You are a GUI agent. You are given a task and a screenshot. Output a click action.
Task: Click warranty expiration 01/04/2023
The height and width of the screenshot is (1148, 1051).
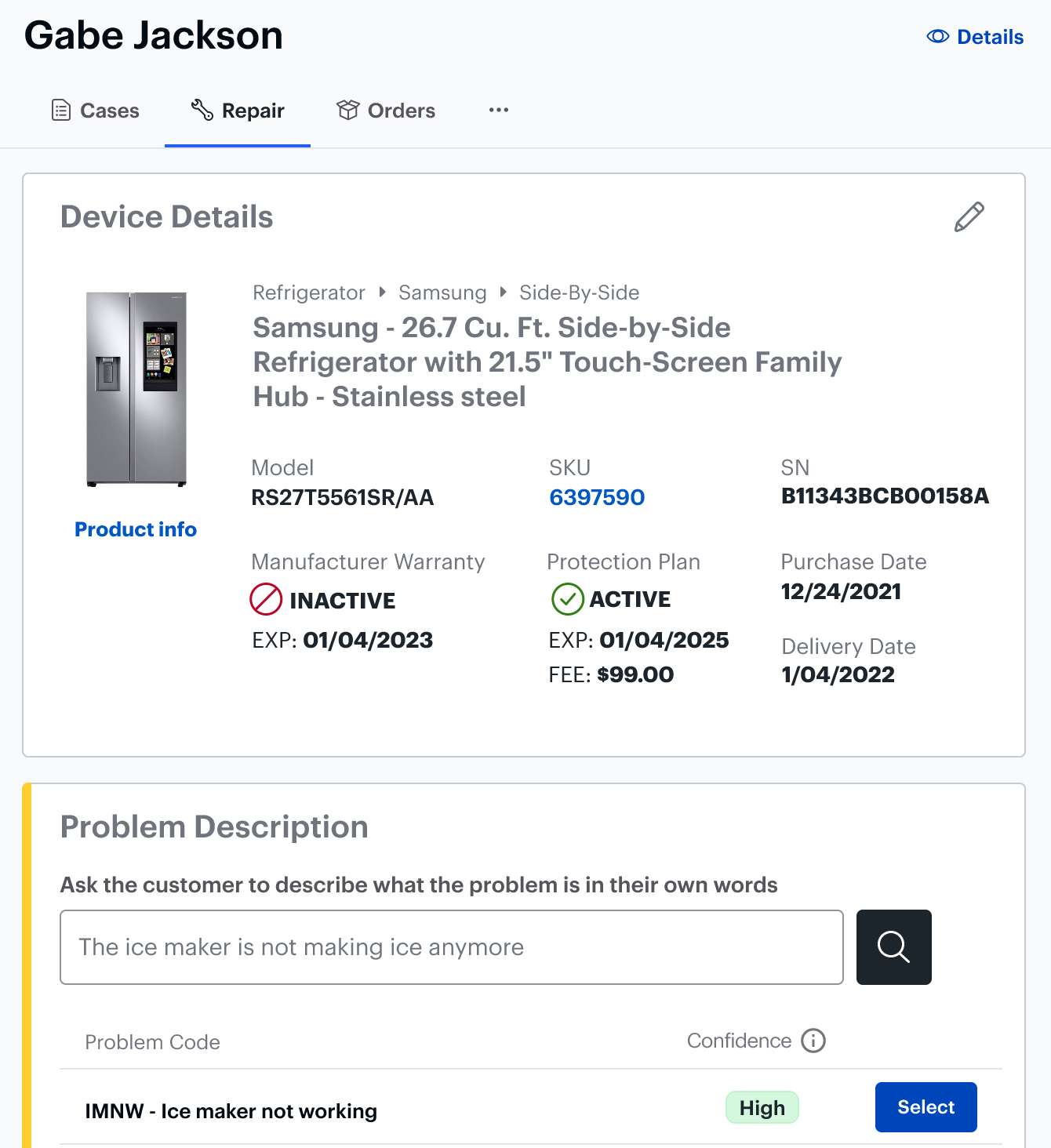click(368, 640)
